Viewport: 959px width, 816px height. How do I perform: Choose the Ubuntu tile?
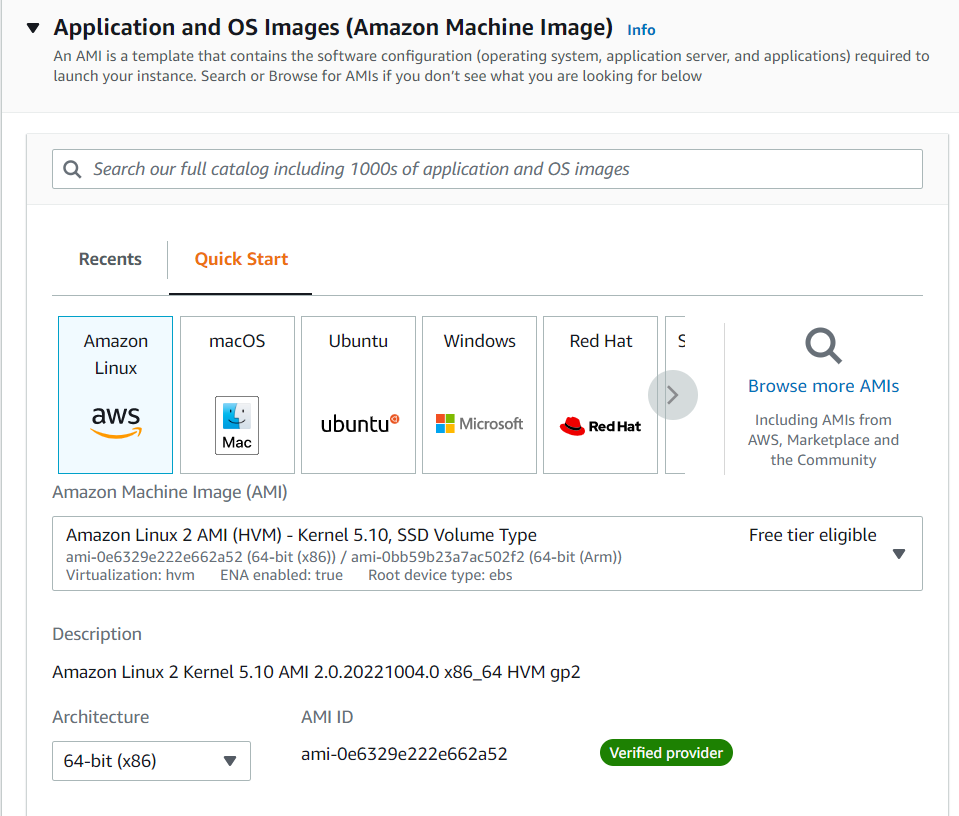click(358, 395)
